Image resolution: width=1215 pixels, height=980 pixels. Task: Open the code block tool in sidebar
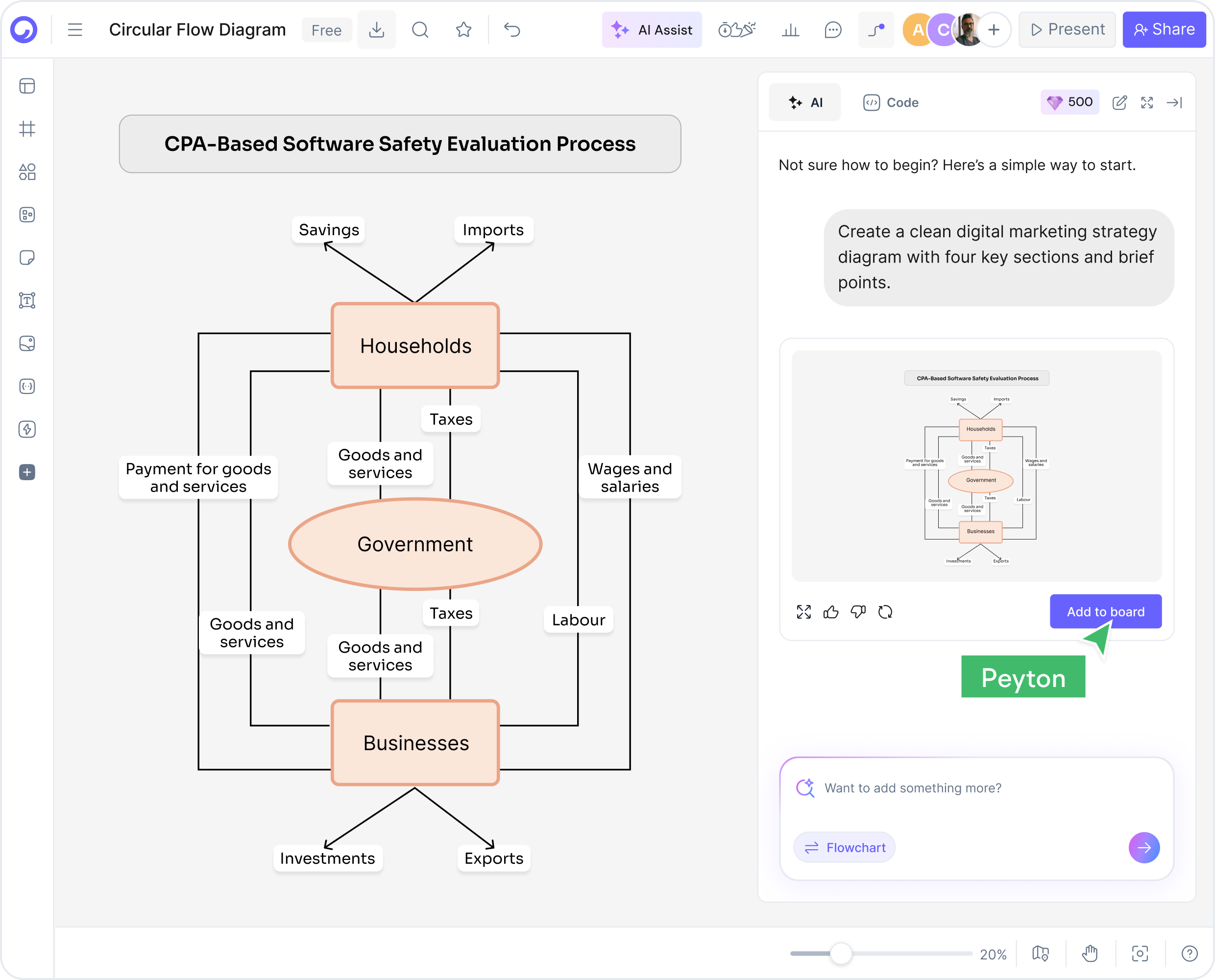pos(27,386)
